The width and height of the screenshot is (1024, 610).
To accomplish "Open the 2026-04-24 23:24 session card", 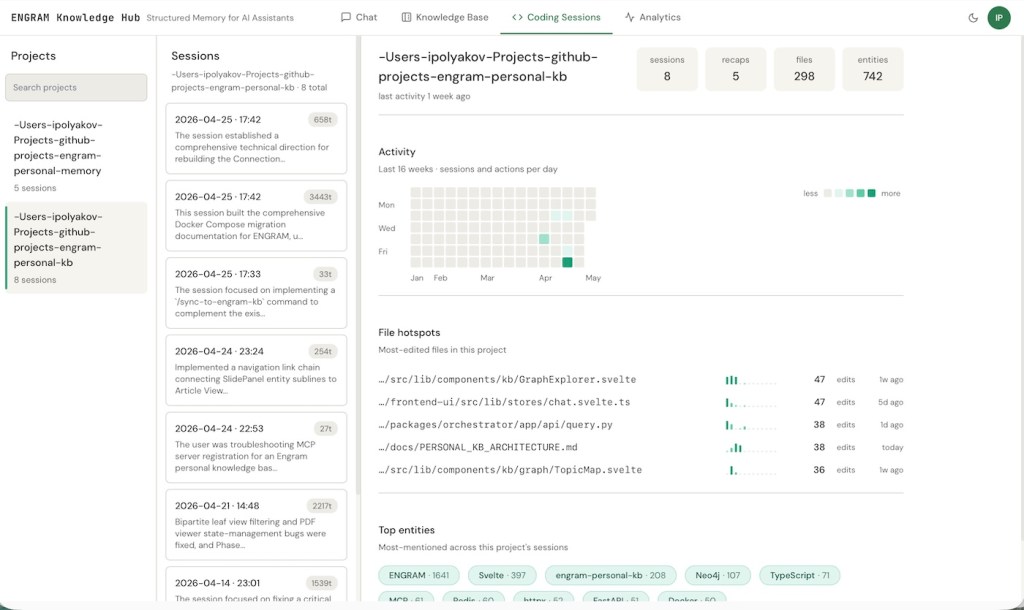I will 256,370.
